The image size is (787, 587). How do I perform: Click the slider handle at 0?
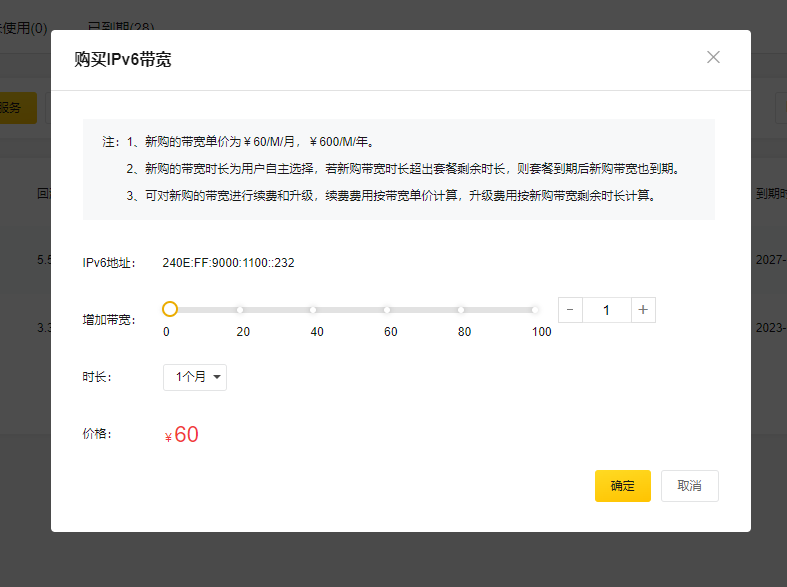pyautogui.click(x=170, y=310)
